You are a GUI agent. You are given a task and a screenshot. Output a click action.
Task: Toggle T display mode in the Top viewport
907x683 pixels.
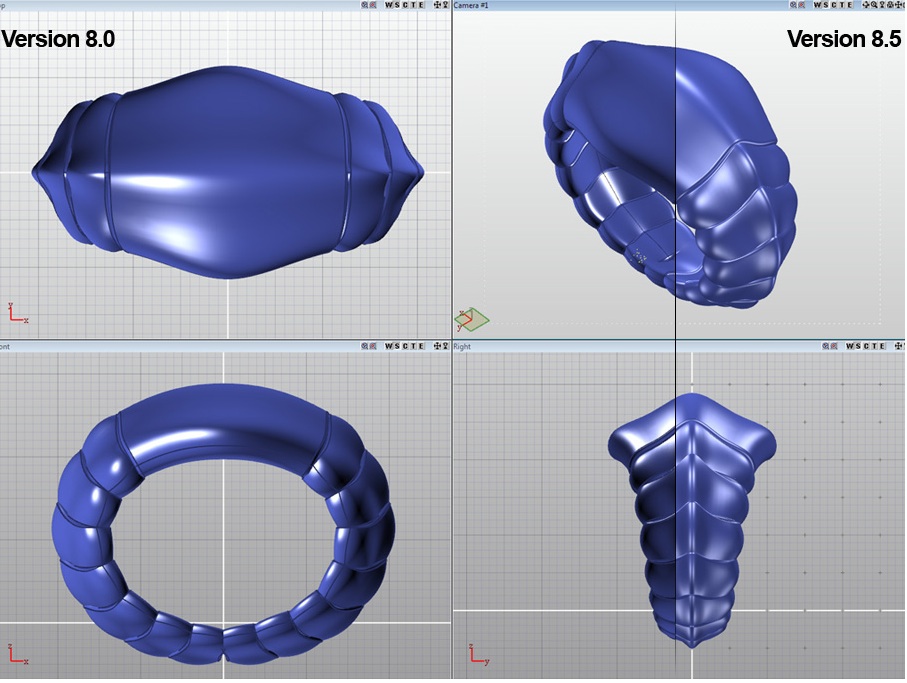pos(414,5)
